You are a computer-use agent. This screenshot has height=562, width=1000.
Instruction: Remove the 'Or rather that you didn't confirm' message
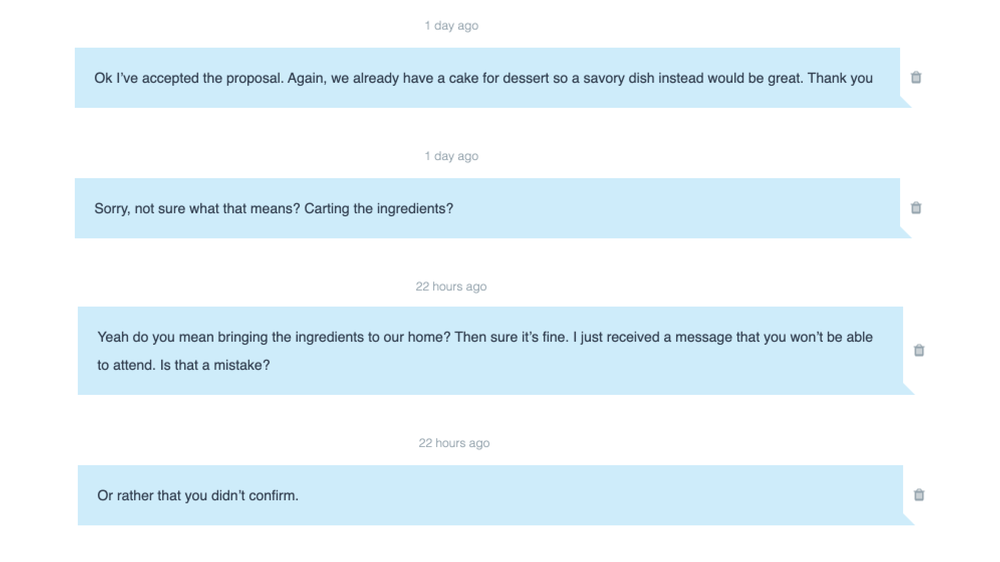(919, 495)
